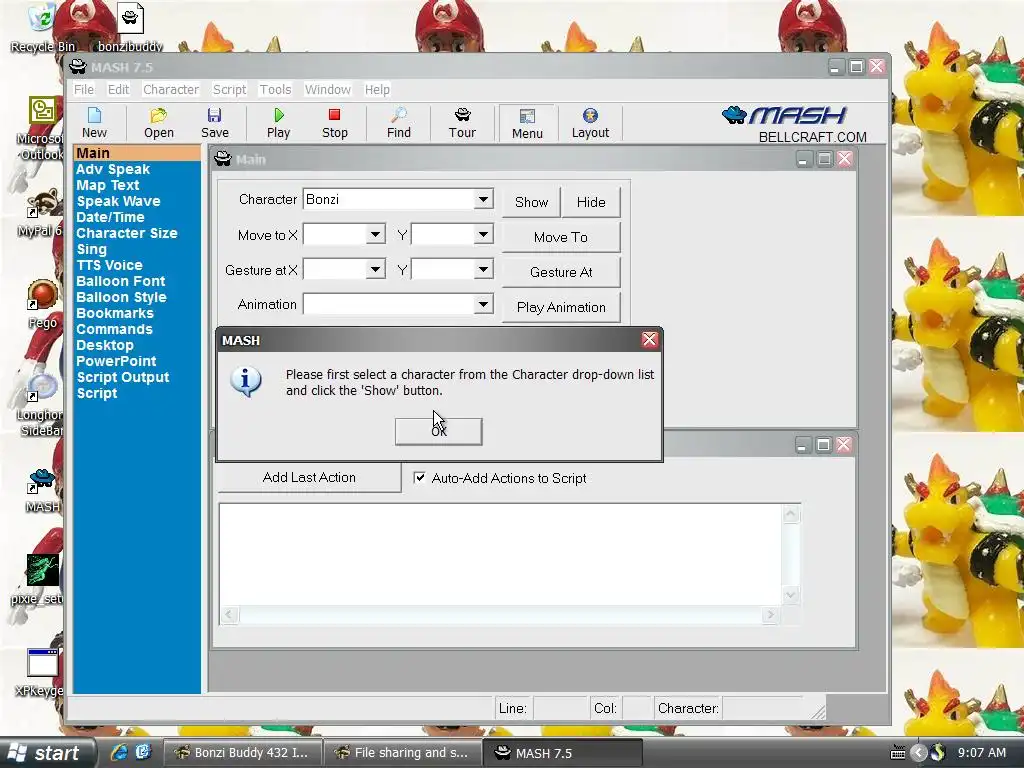The width and height of the screenshot is (1024, 768).
Task: Click the Move To button
Action: [x=561, y=237]
